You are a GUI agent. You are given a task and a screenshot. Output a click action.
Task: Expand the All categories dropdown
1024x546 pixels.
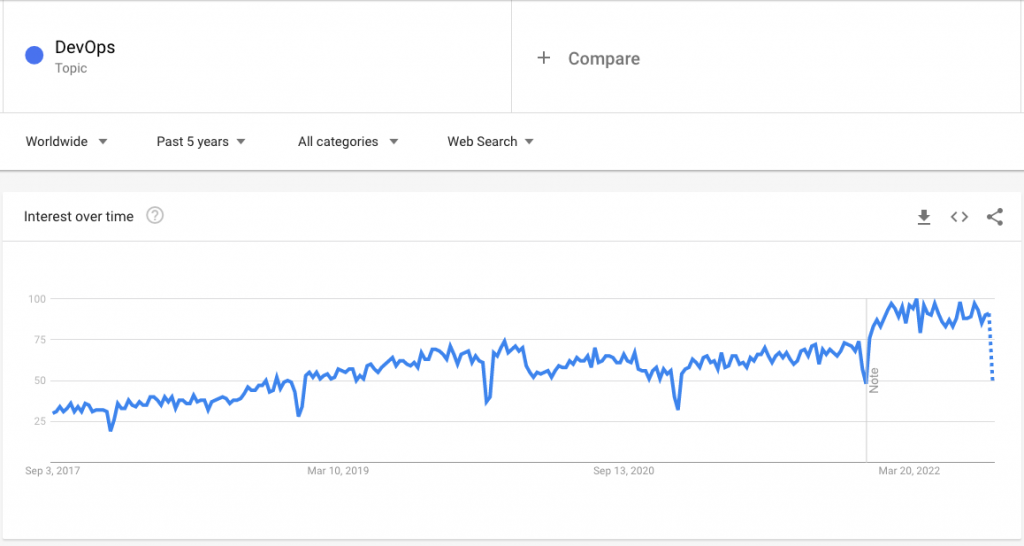point(347,142)
